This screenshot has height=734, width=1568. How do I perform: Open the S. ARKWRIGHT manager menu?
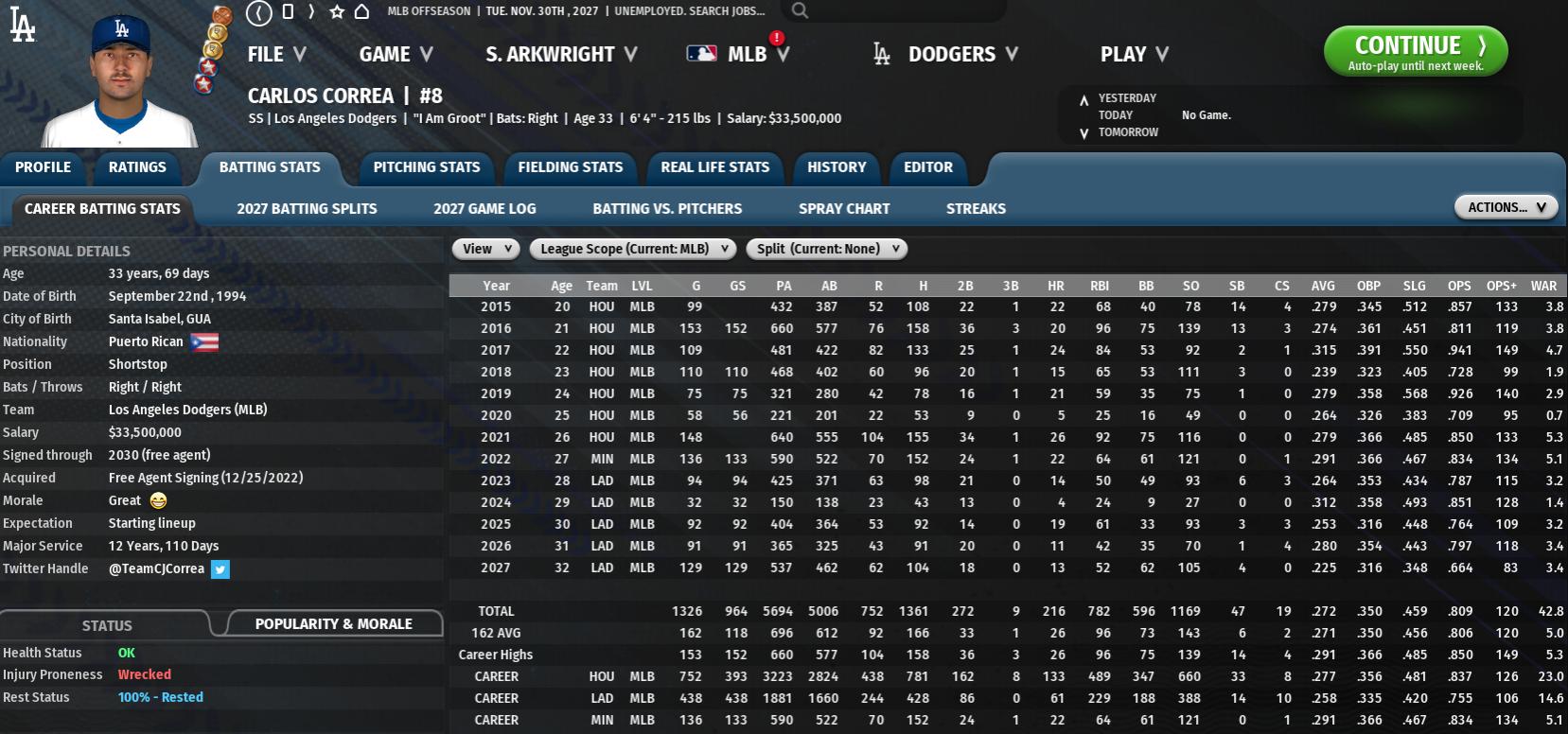pyautogui.click(x=561, y=54)
